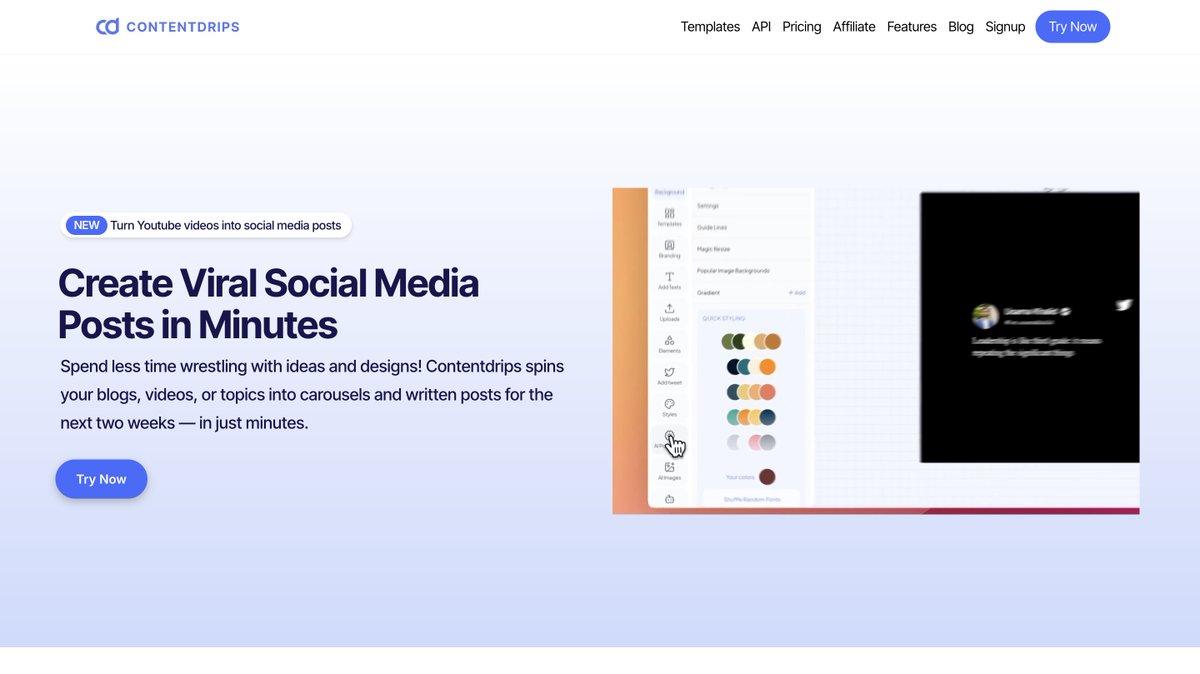Select the Magic Resize option
1200x674 pixels.
753,249
